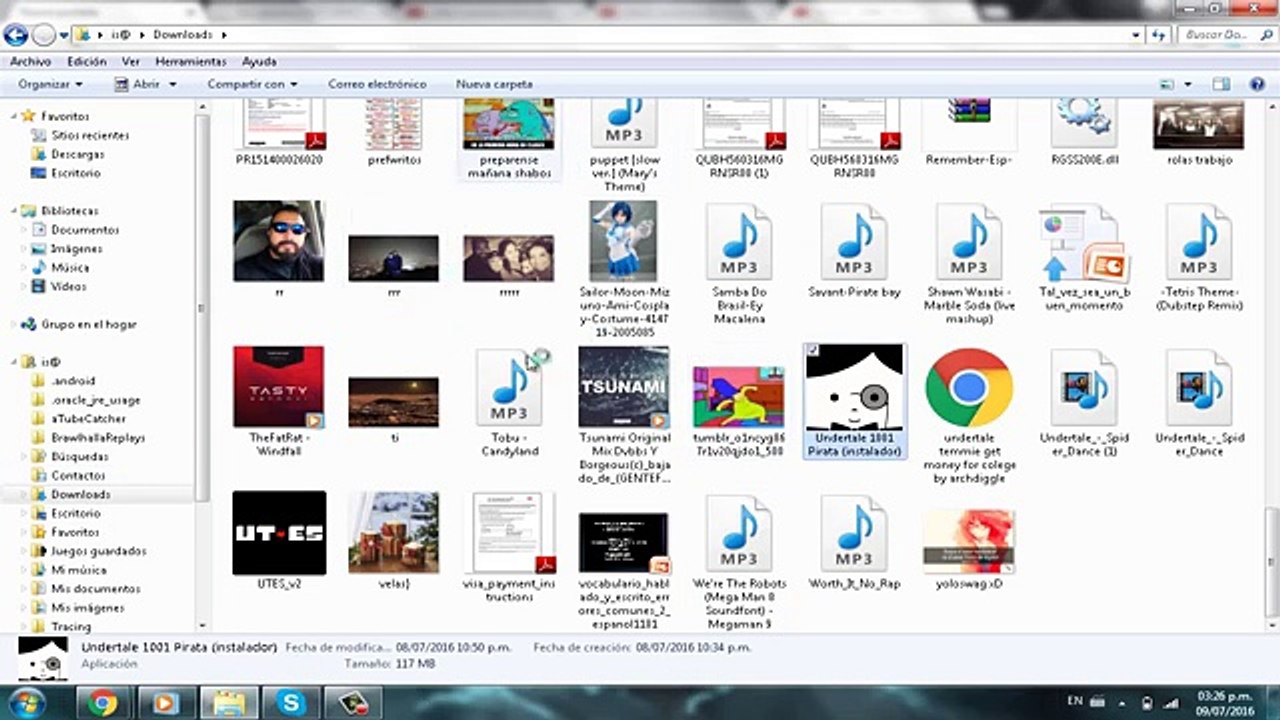Click the Buscar Downloads search field

1214,35
